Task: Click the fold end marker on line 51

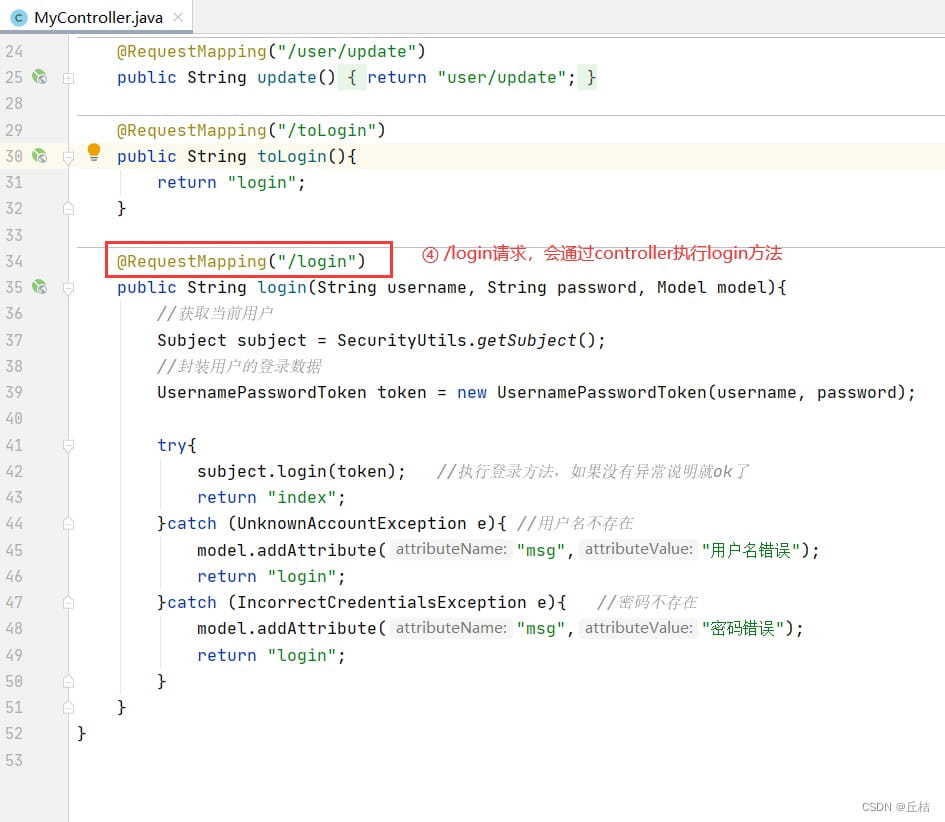Action: point(68,707)
